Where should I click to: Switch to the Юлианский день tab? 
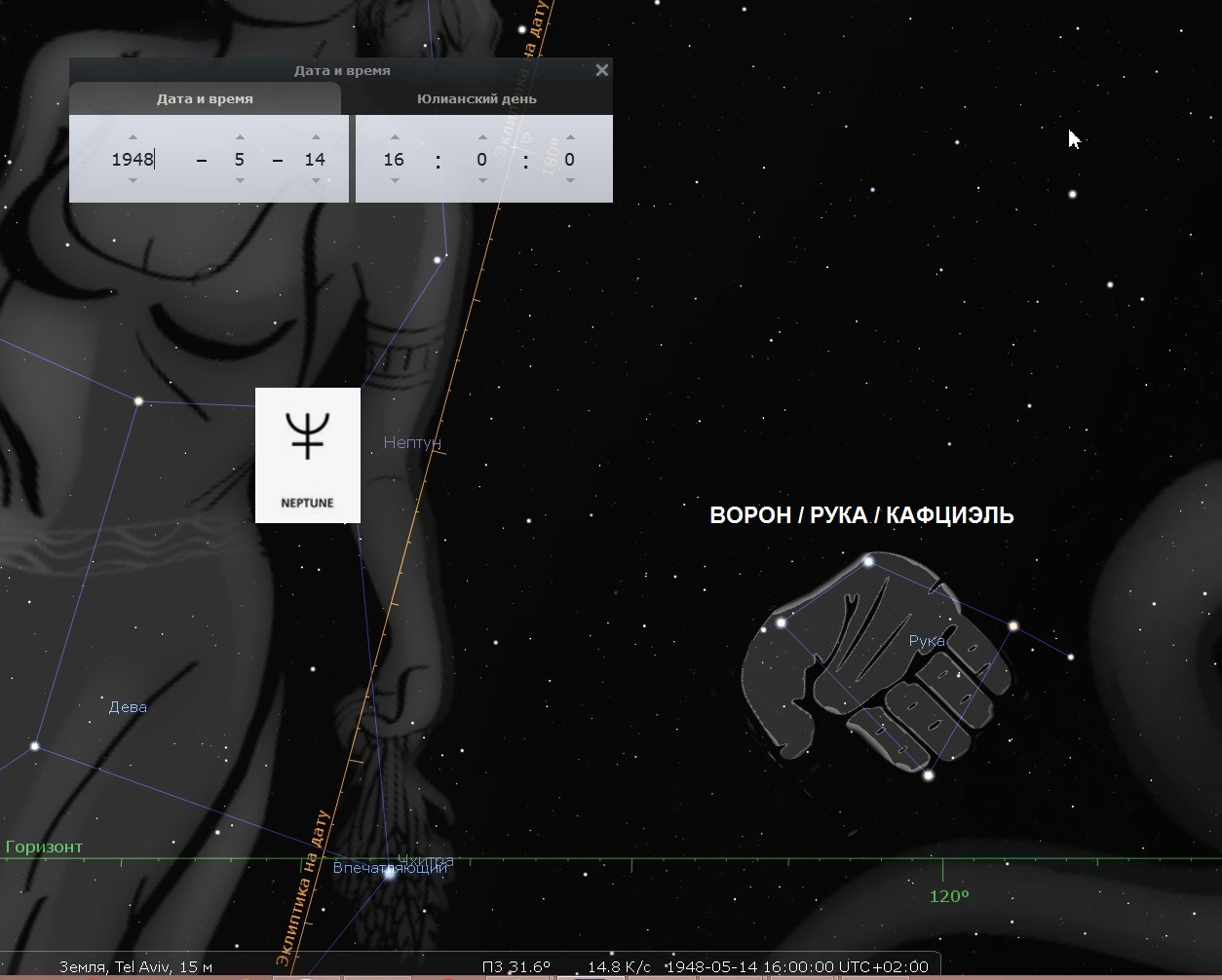[477, 98]
